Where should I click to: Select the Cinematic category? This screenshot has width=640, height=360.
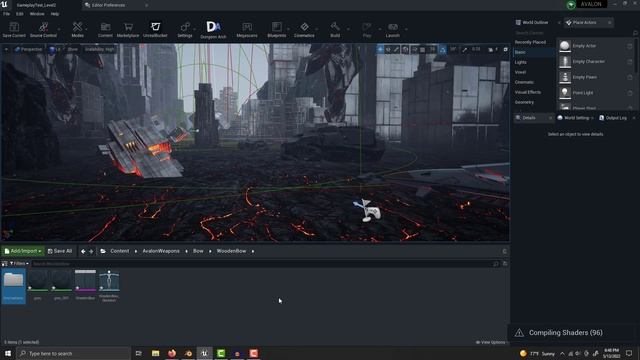(524, 82)
